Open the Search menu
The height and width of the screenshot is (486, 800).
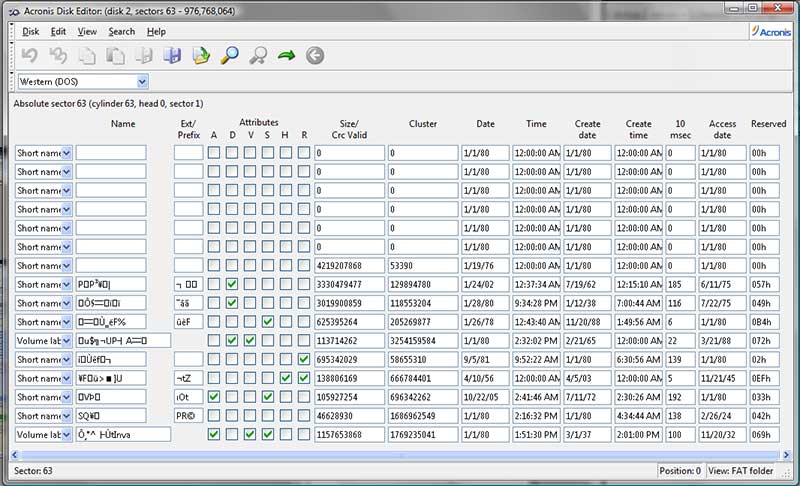121,32
